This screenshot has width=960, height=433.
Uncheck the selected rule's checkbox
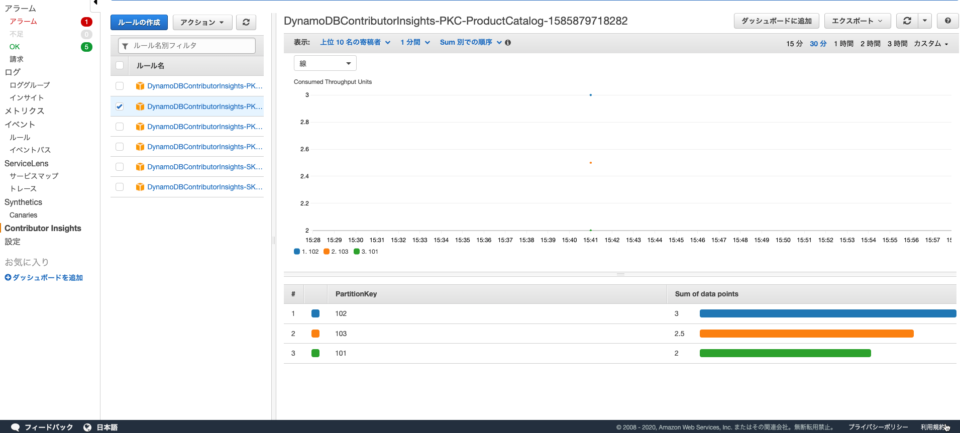(119, 107)
